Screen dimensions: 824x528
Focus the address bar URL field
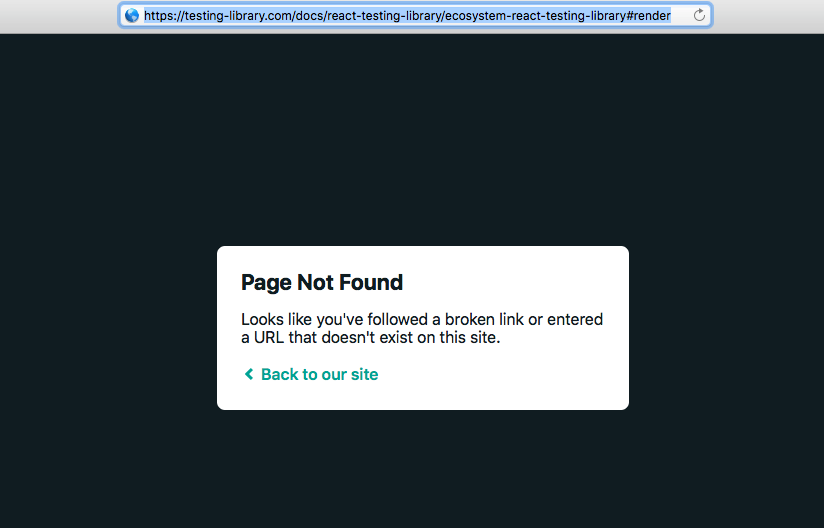click(x=415, y=15)
